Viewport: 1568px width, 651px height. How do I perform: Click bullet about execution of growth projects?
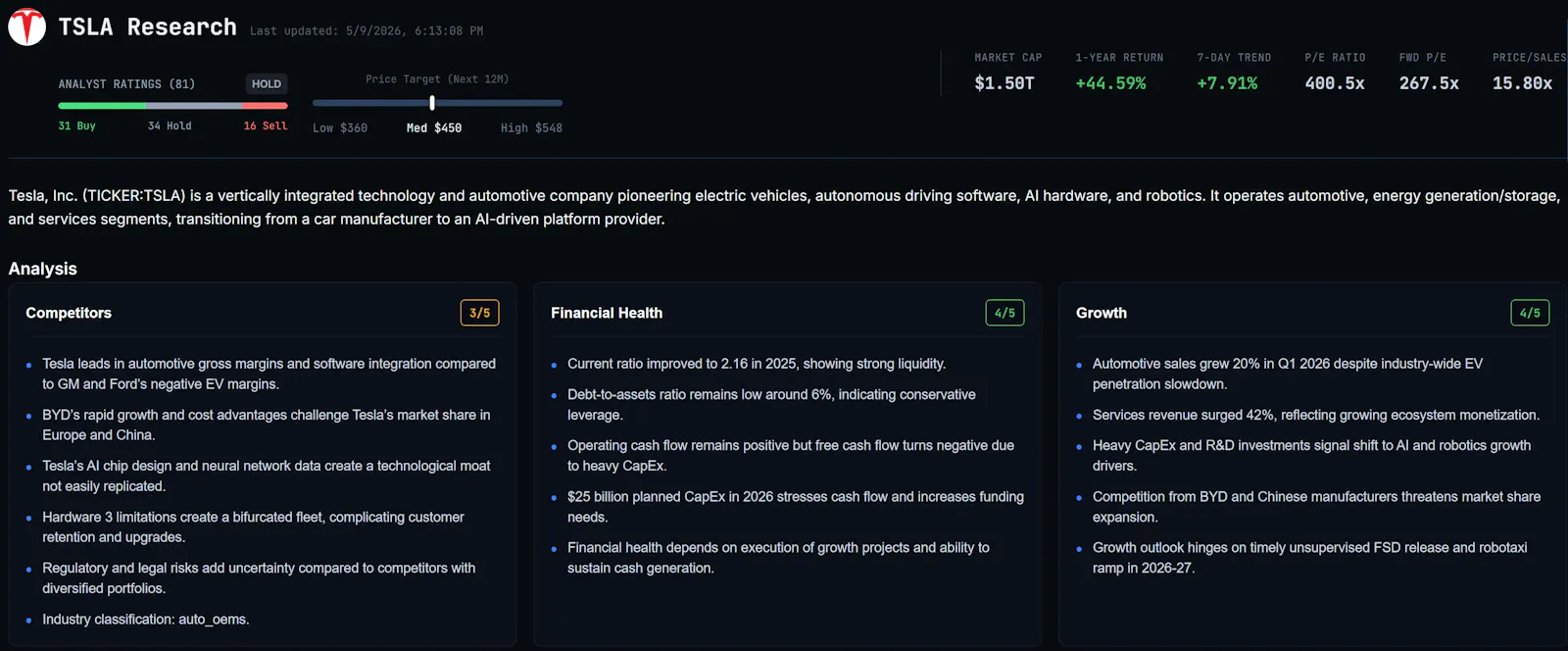pos(779,558)
